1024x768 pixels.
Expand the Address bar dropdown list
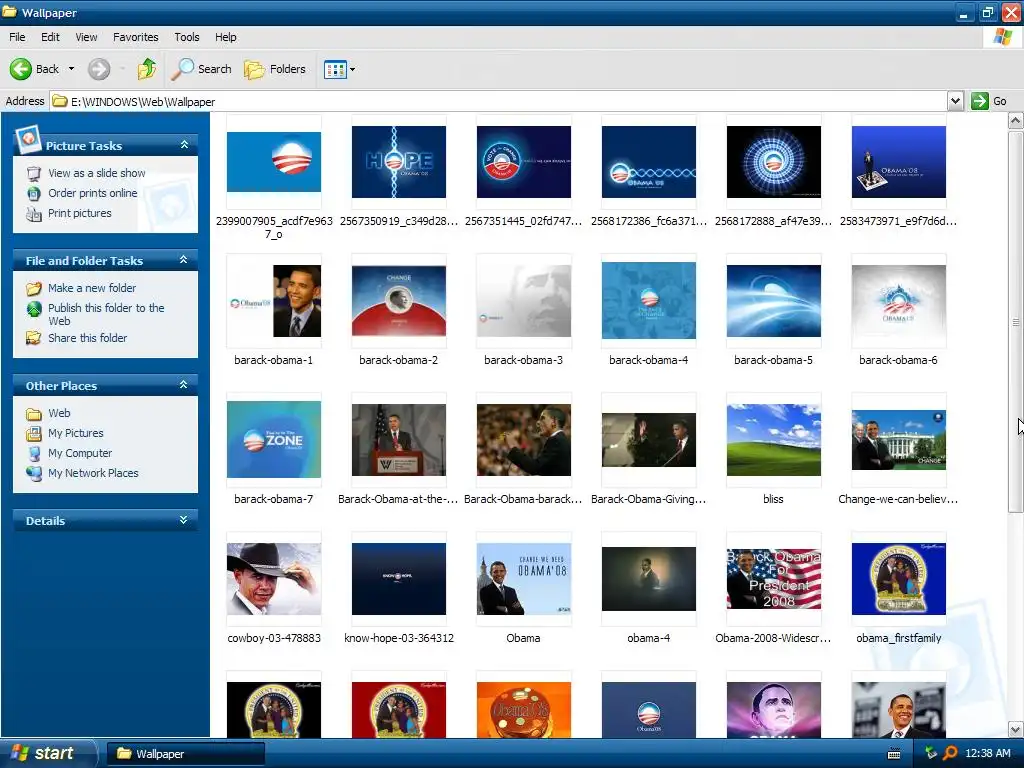955,101
